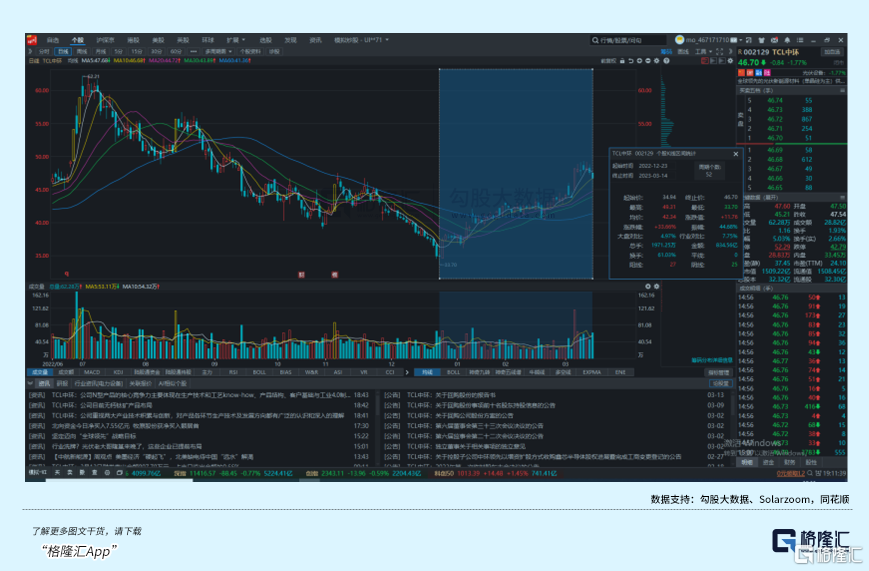Open the 资讯 top menu
Screen dimensions: 869x571
tap(315, 40)
